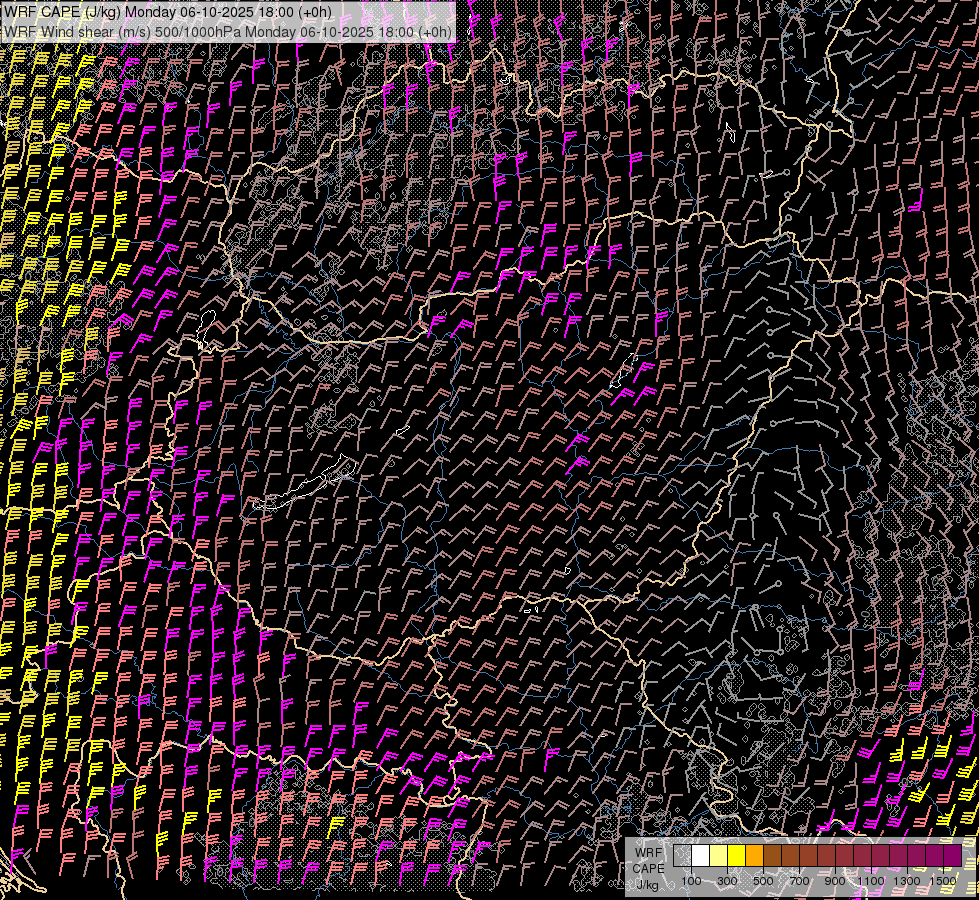979x900 pixels.
Task: Click the white swatch in the CAPE legend
Action: point(701,856)
